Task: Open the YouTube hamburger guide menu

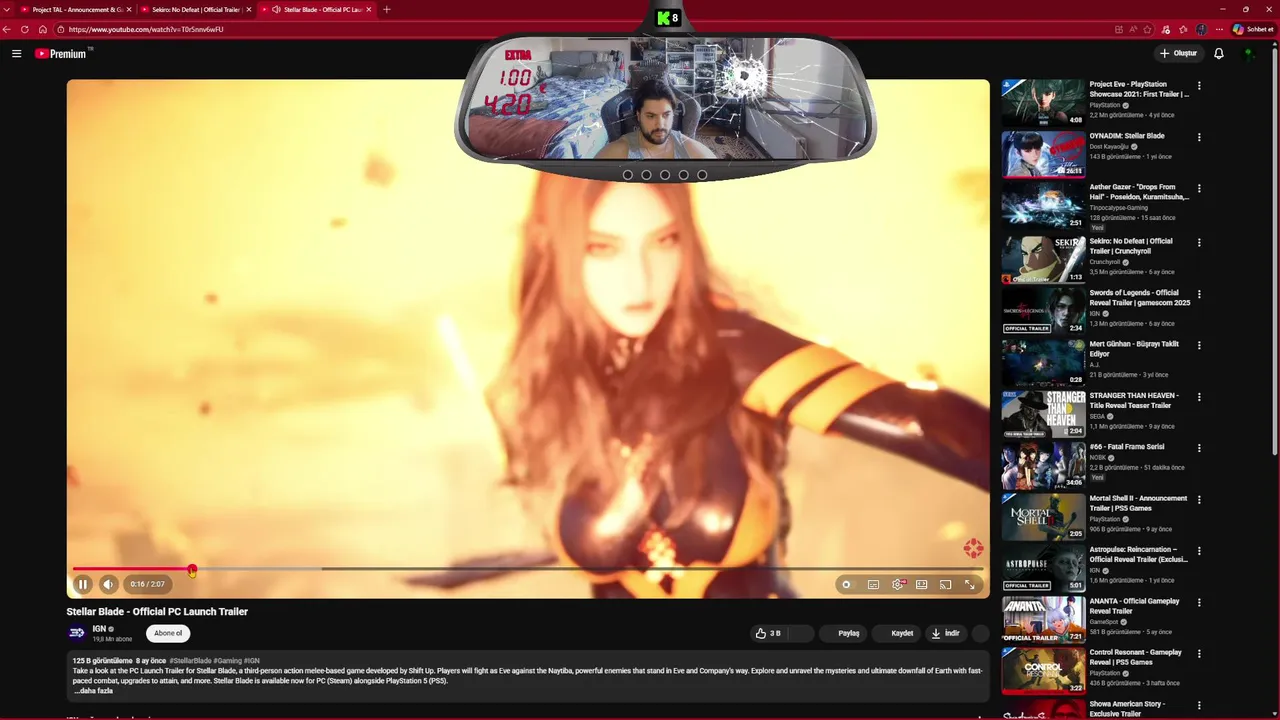Action: click(17, 53)
